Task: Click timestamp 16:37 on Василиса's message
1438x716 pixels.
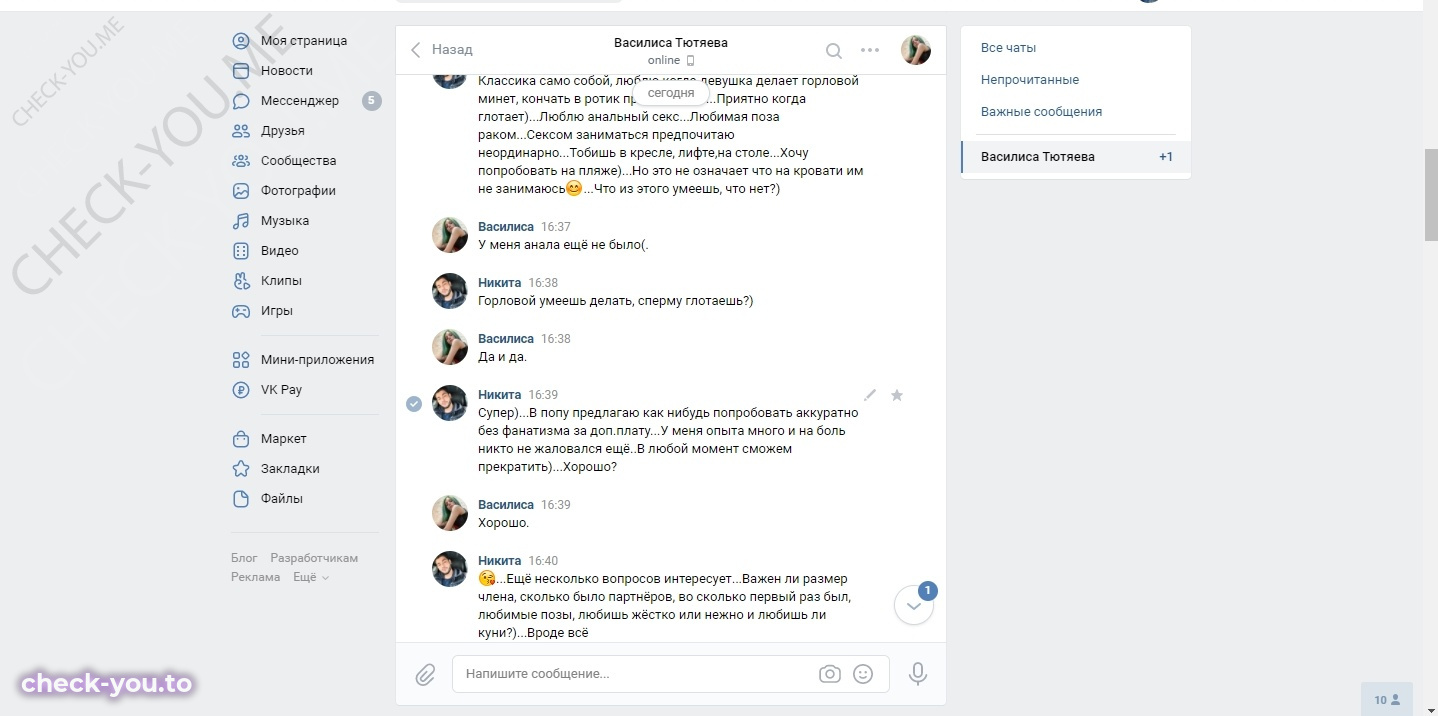Action: [556, 227]
